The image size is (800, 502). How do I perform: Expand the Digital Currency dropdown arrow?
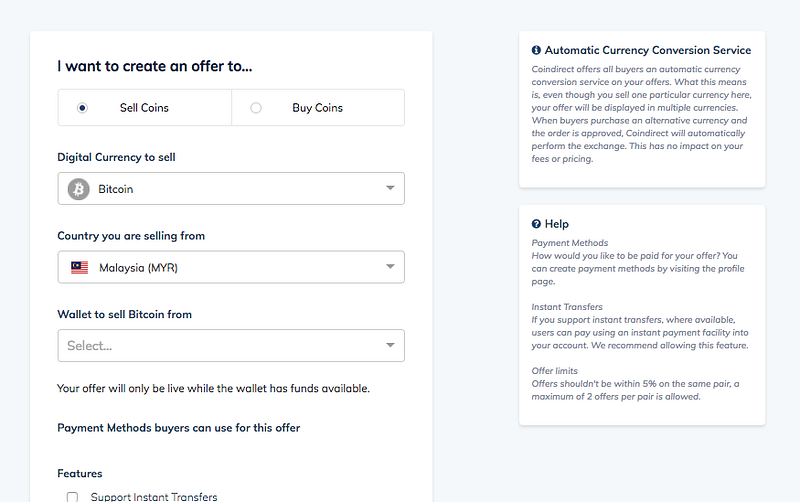(390, 189)
